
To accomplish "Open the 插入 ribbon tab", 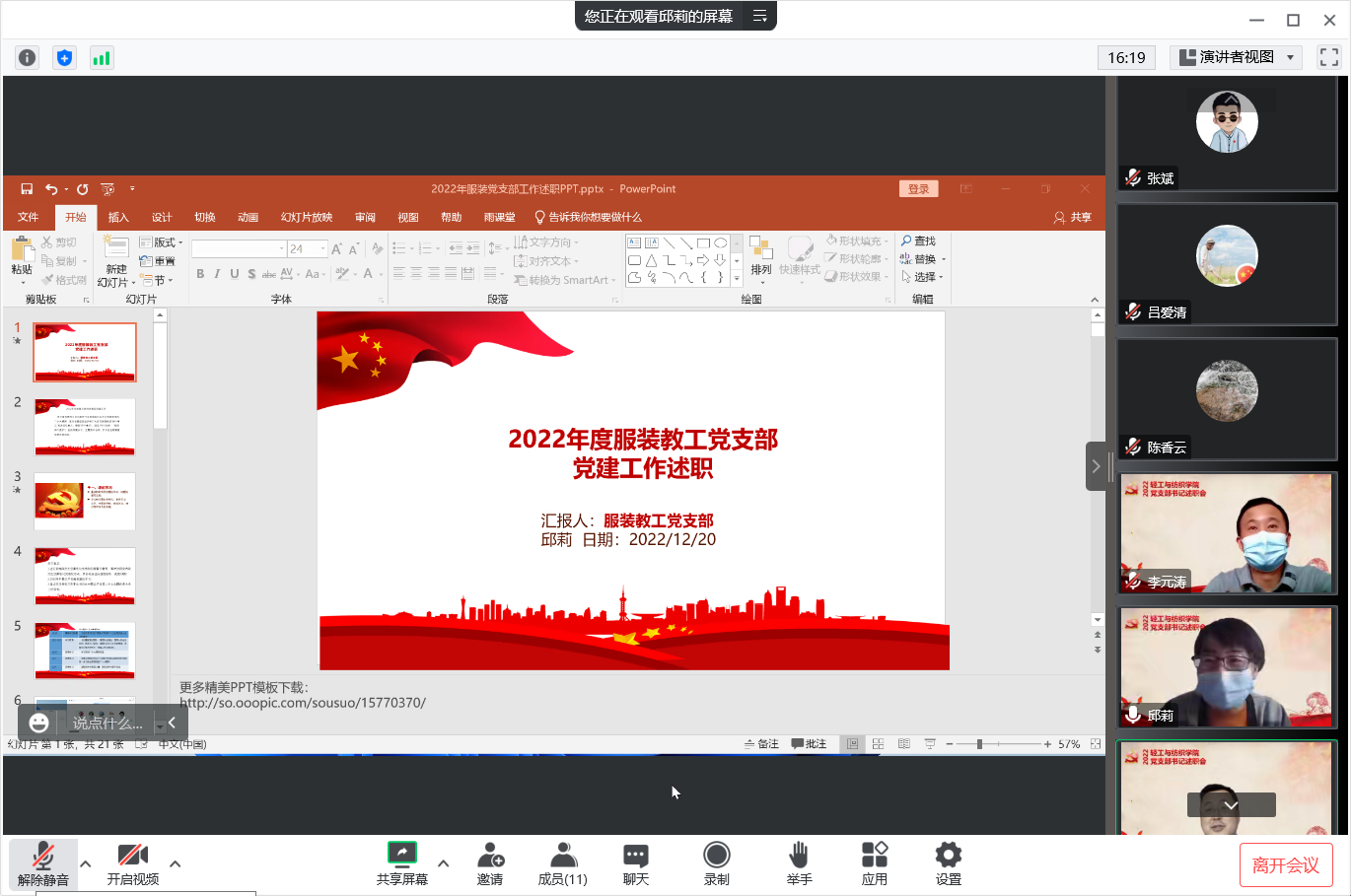I will (118, 217).
